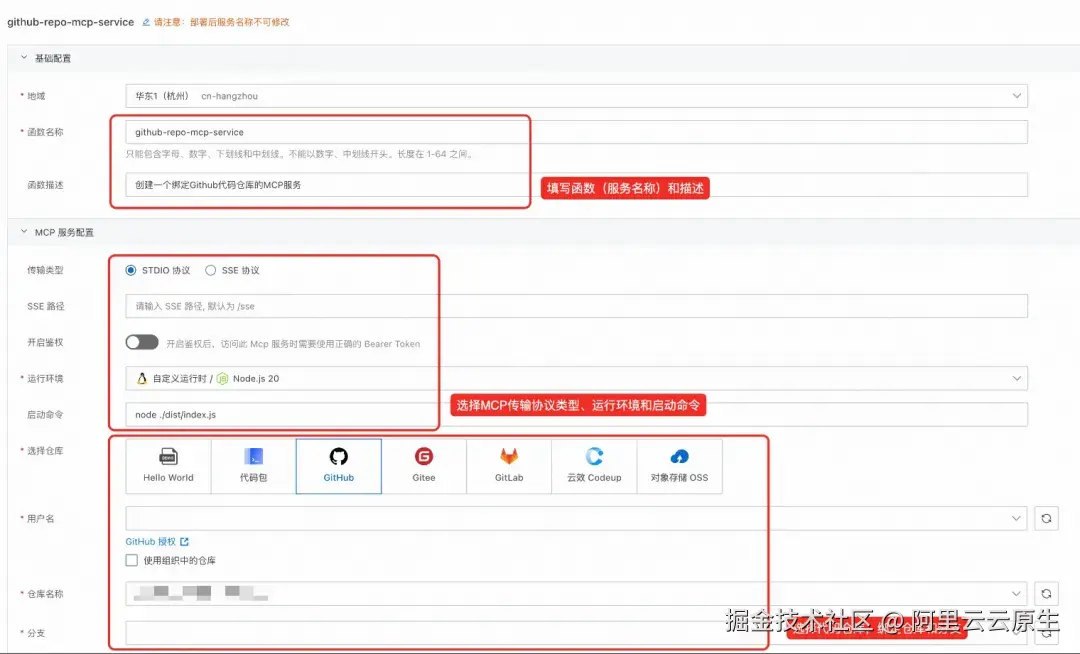
Task: Click the Node.js logo in 运行环境 field
Action: tap(222, 379)
